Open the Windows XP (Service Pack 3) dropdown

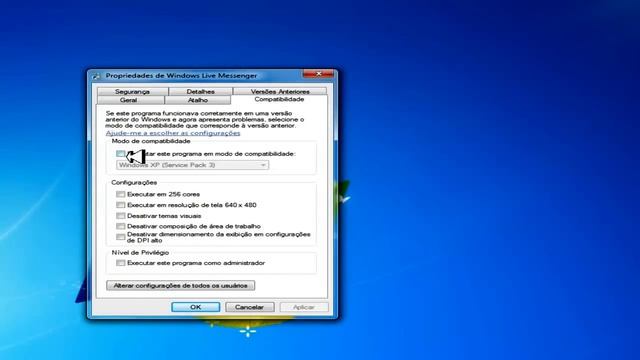pyautogui.click(x=193, y=165)
